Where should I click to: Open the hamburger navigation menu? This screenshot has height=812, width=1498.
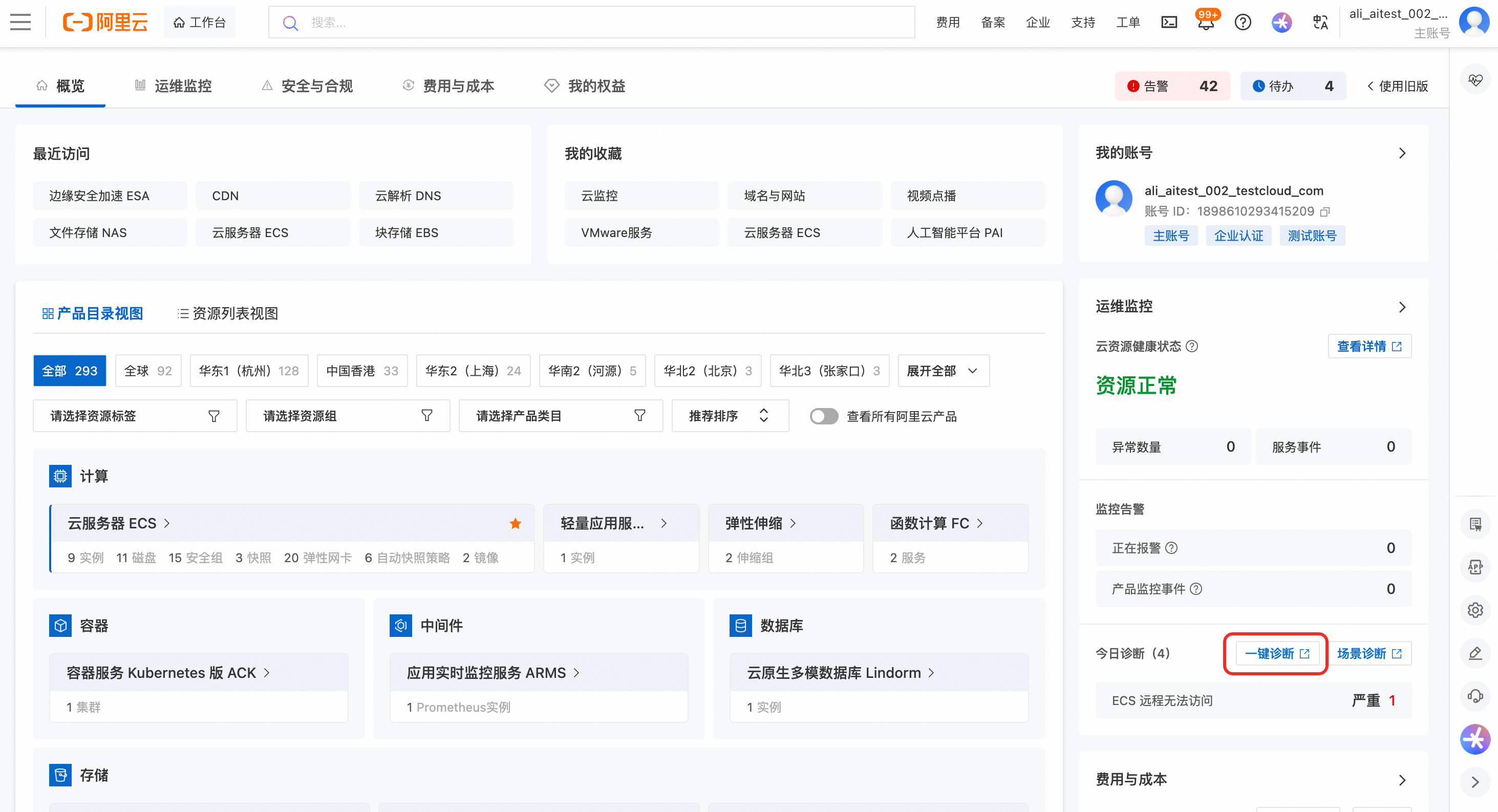(x=20, y=22)
